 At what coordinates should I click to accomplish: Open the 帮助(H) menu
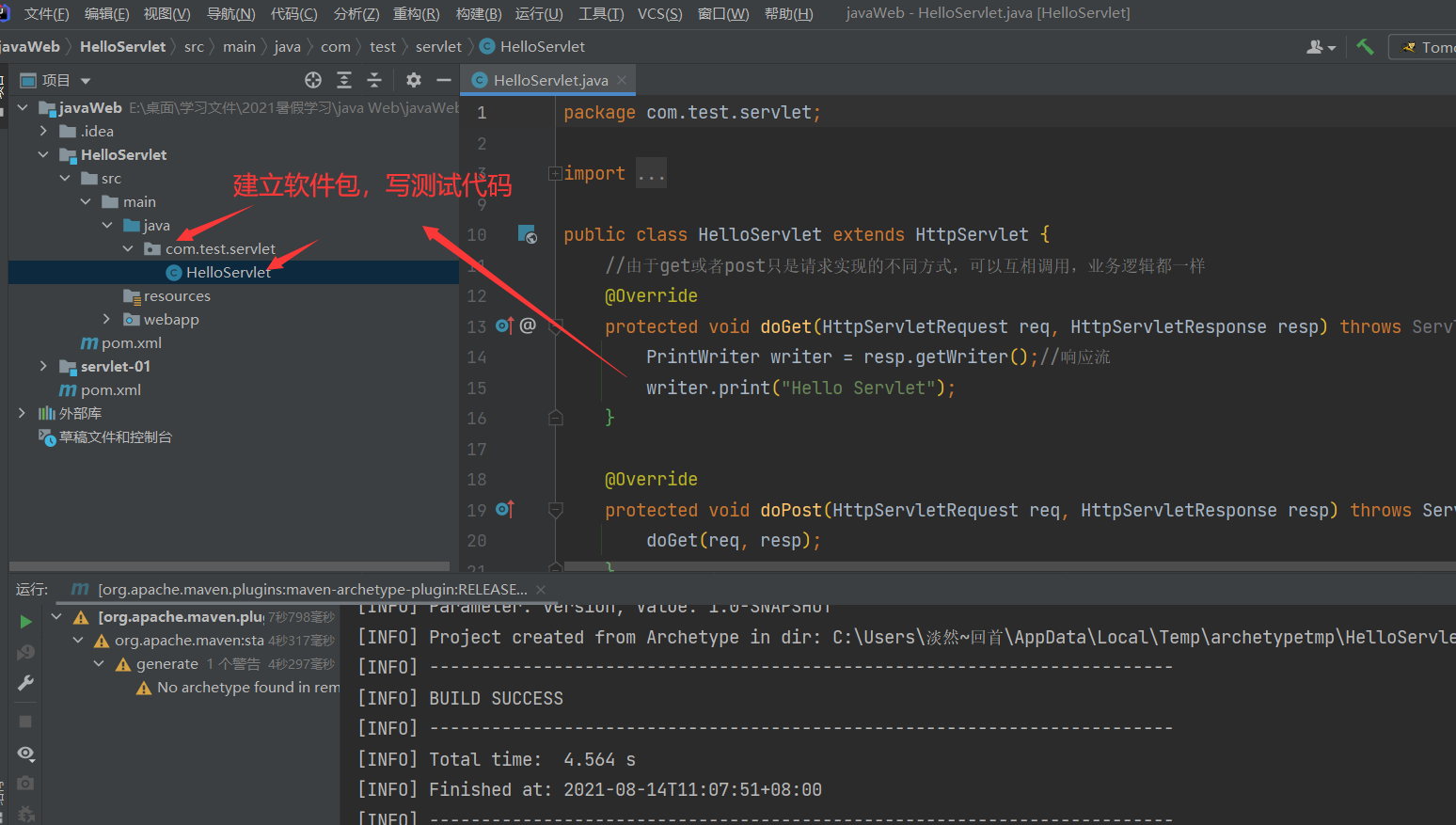pyautogui.click(x=788, y=13)
